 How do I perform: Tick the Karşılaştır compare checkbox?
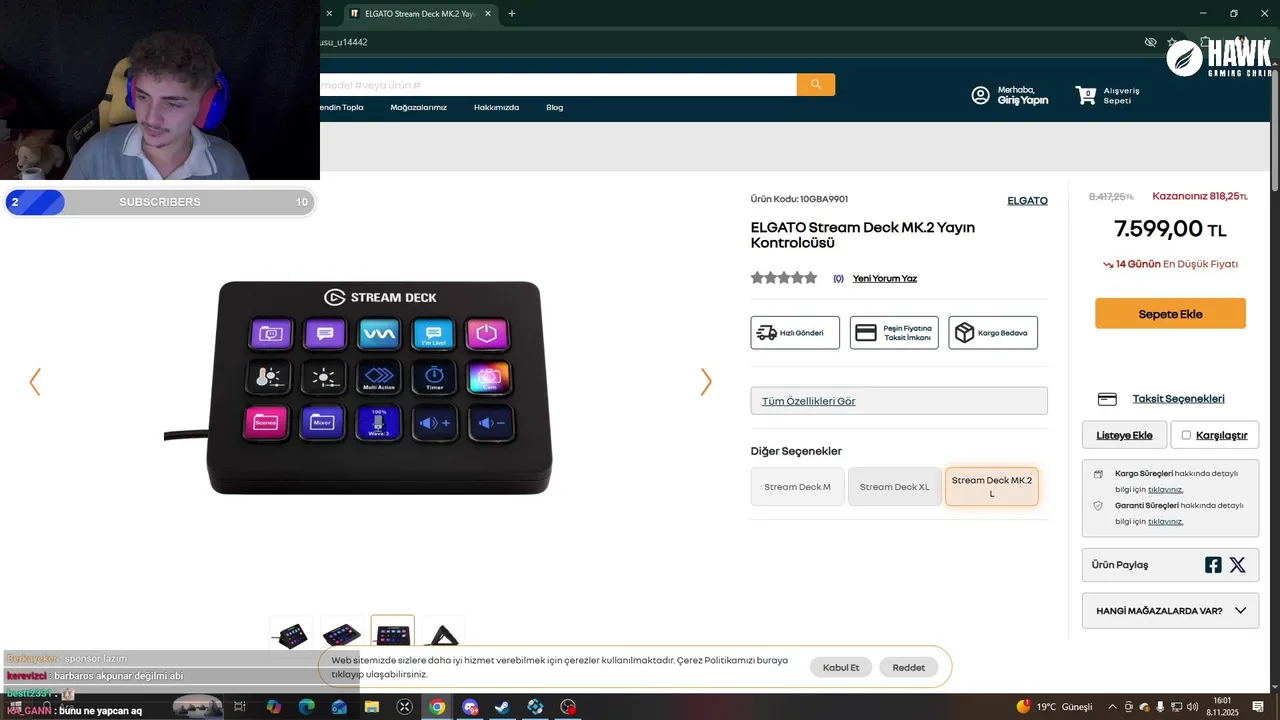pyautogui.click(x=1186, y=435)
